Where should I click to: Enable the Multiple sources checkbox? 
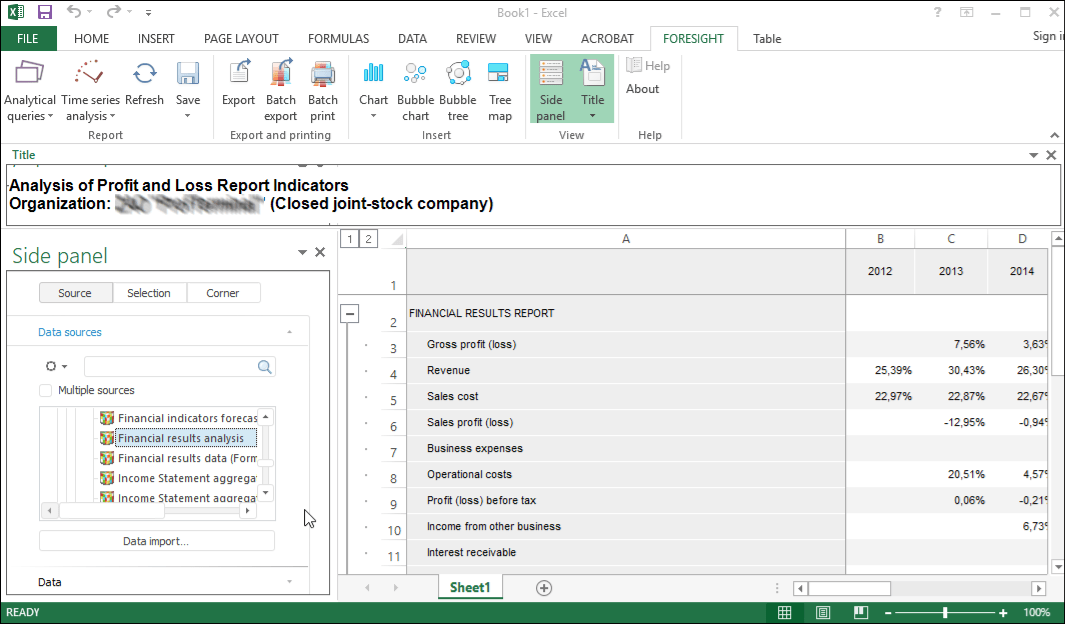[x=45, y=391]
